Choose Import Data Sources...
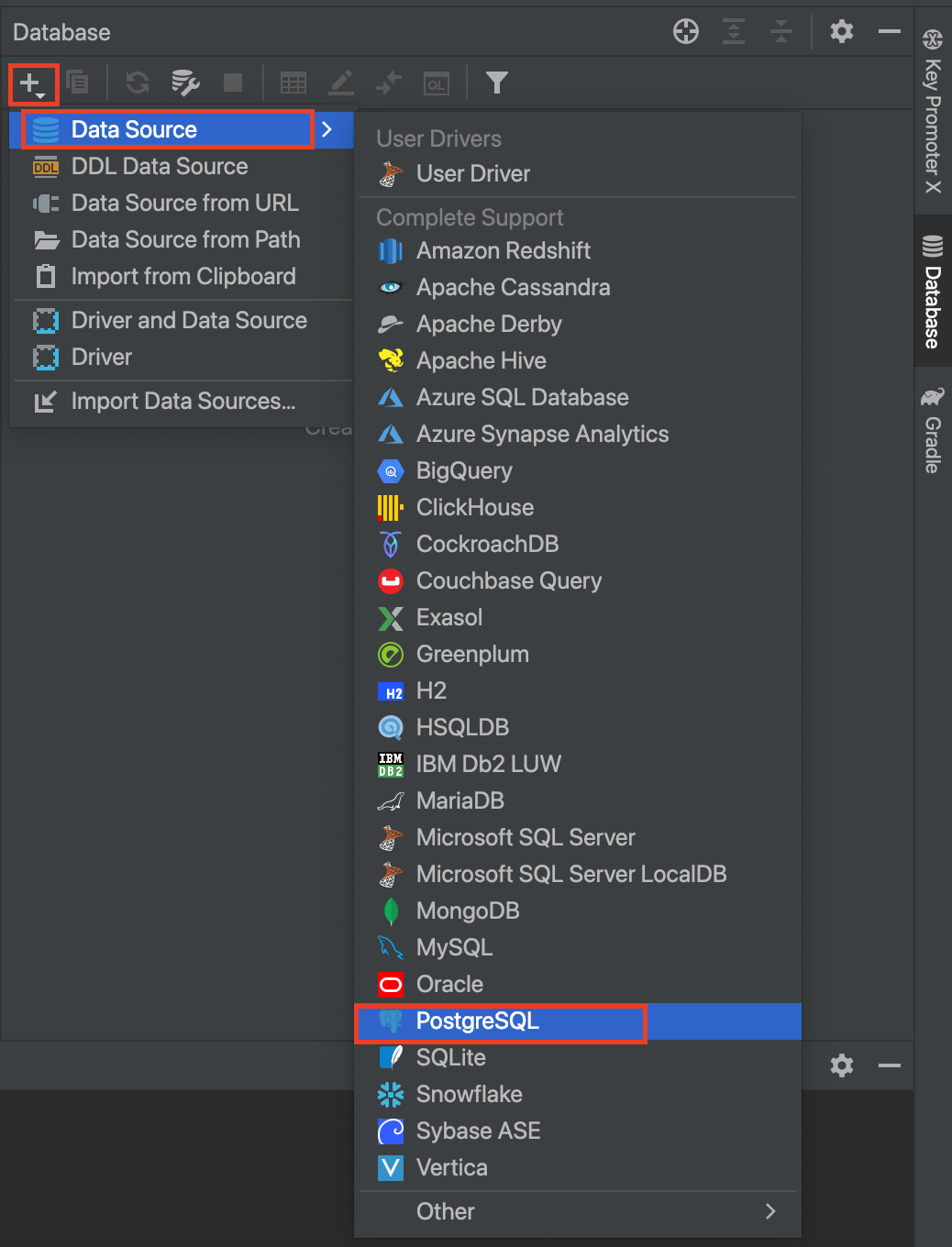This screenshot has width=952, height=1247. [x=182, y=401]
